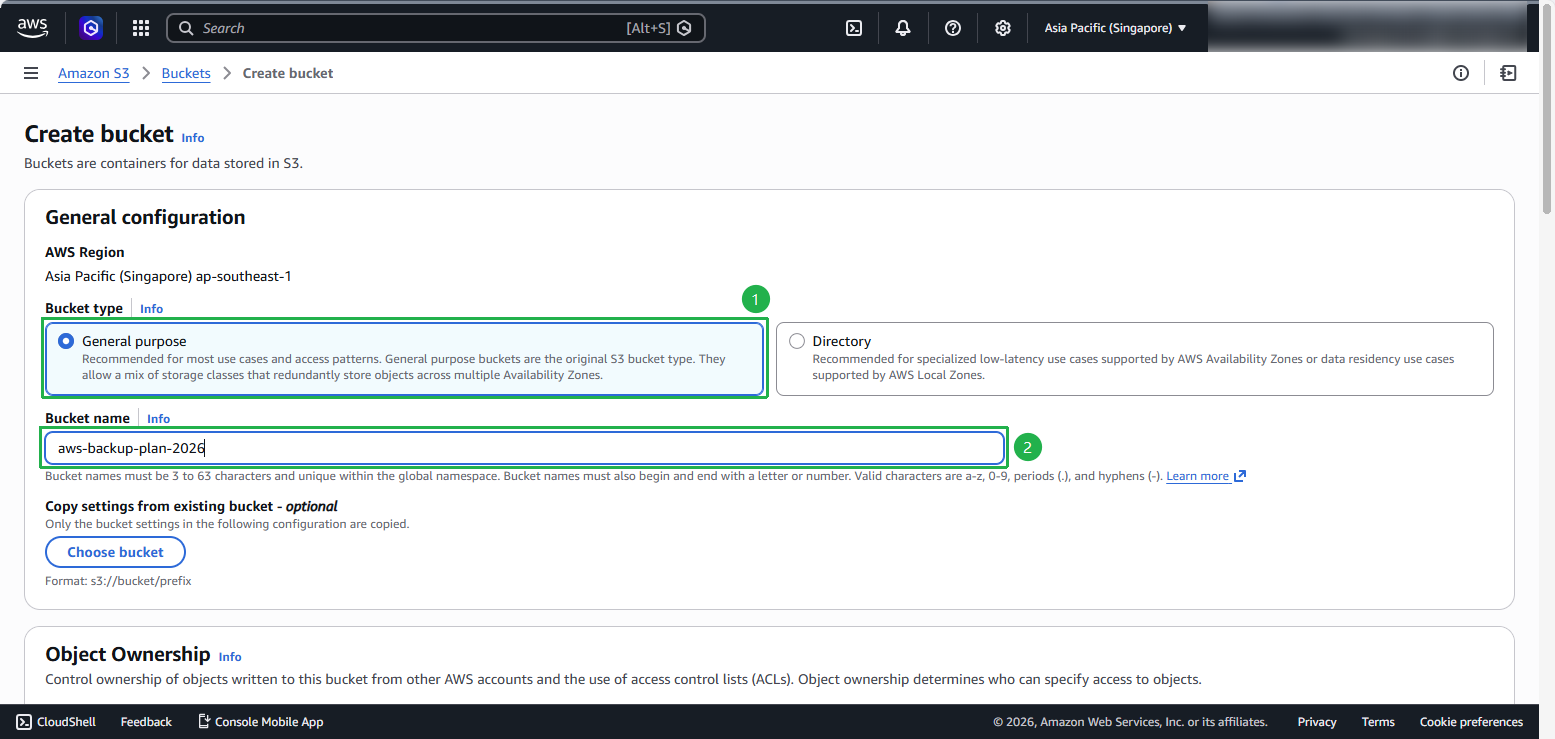Screen dimensions: 1555x739
Task: Open the Info link beside Object Ownership
Action: pos(230,657)
